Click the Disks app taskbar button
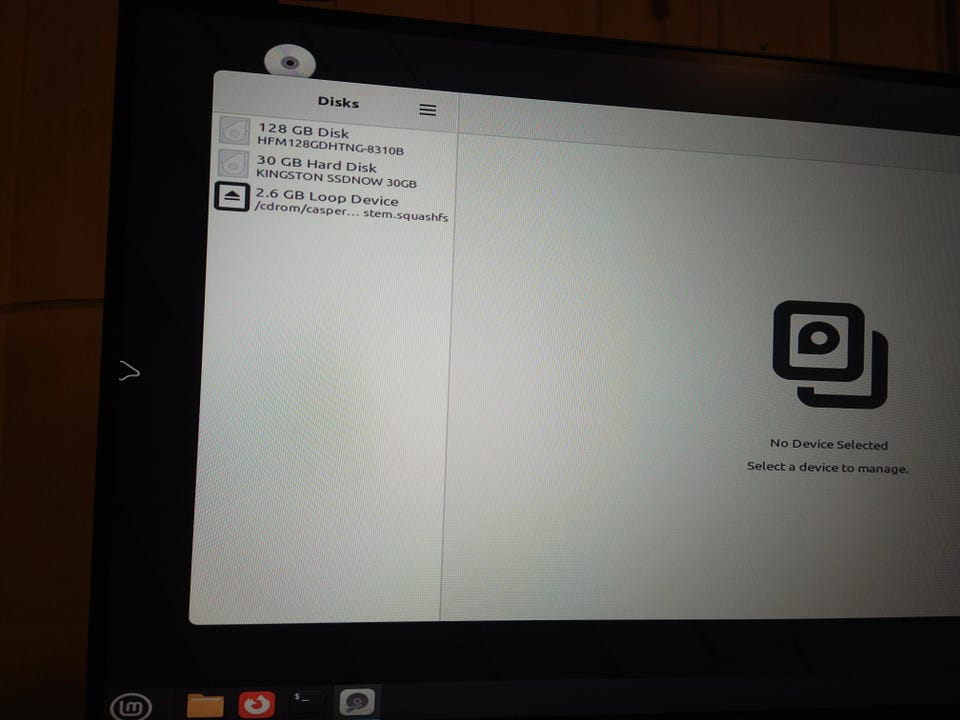 click(x=357, y=702)
